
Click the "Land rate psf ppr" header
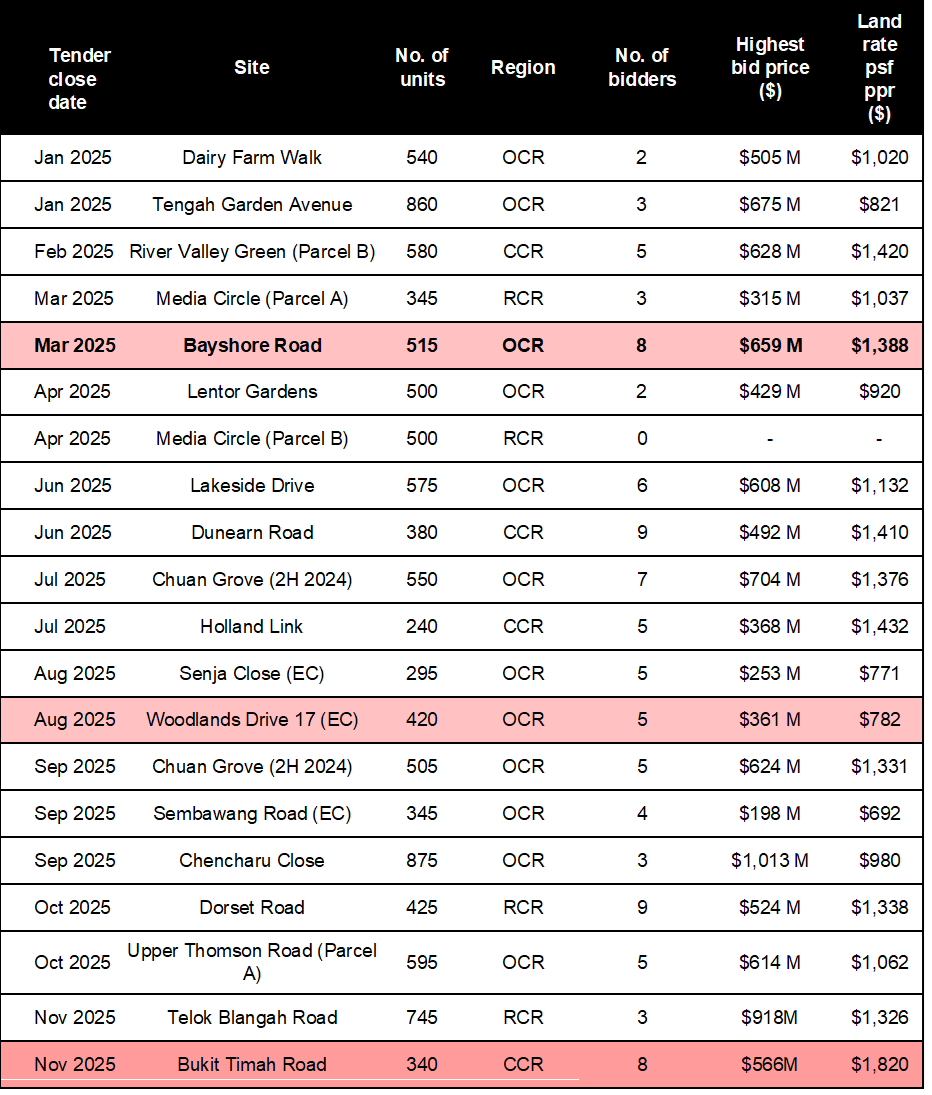coord(879,68)
